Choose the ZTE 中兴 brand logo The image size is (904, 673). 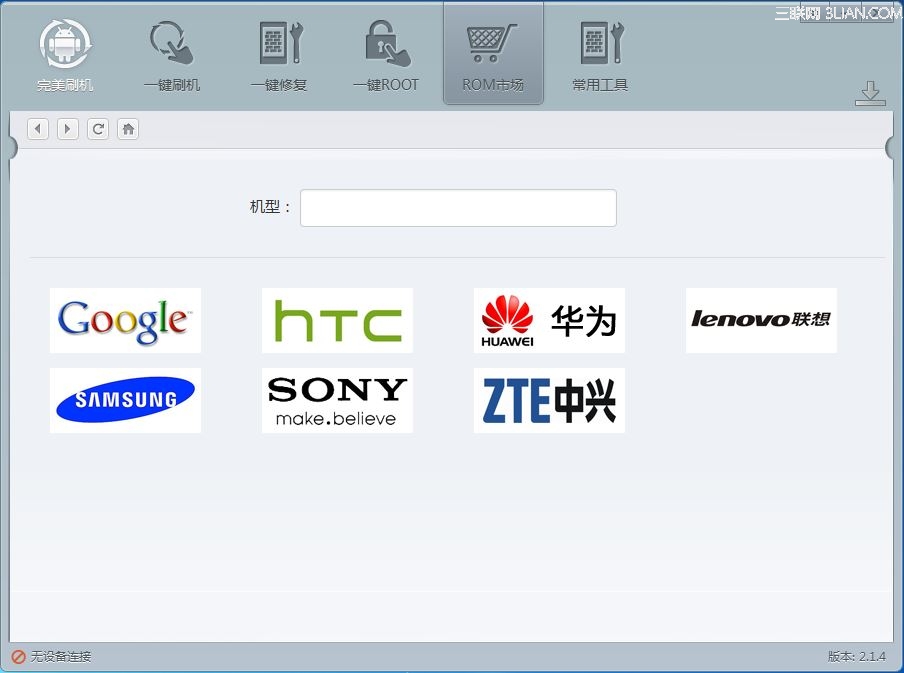tap(549, 400)
